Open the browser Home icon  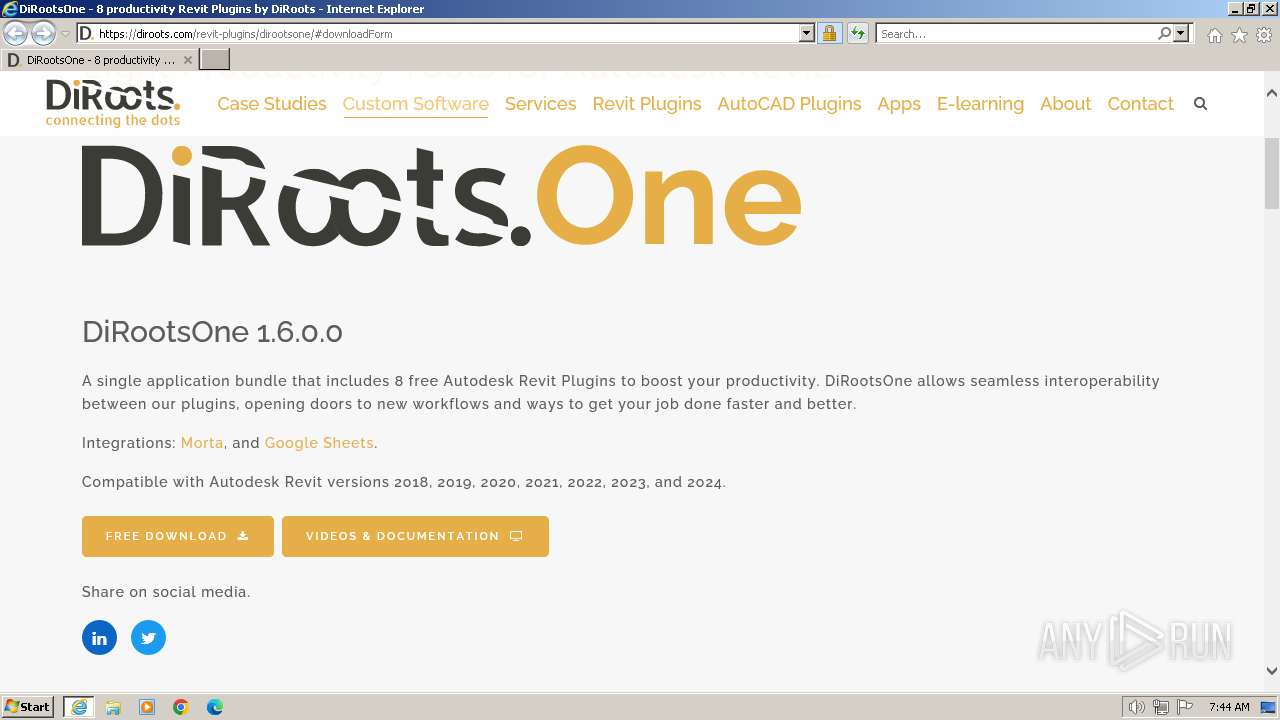(x=1214, y=35)
